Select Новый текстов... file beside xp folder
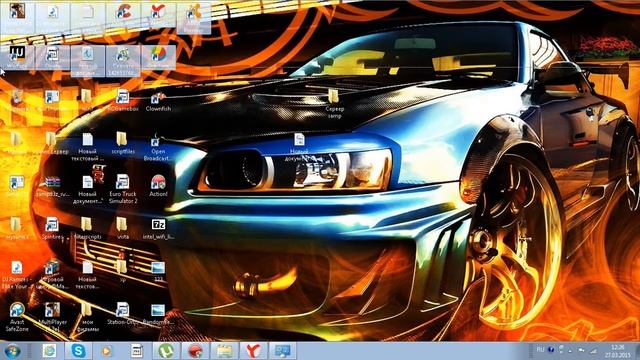The image size is (640, 360). [87, 274]
